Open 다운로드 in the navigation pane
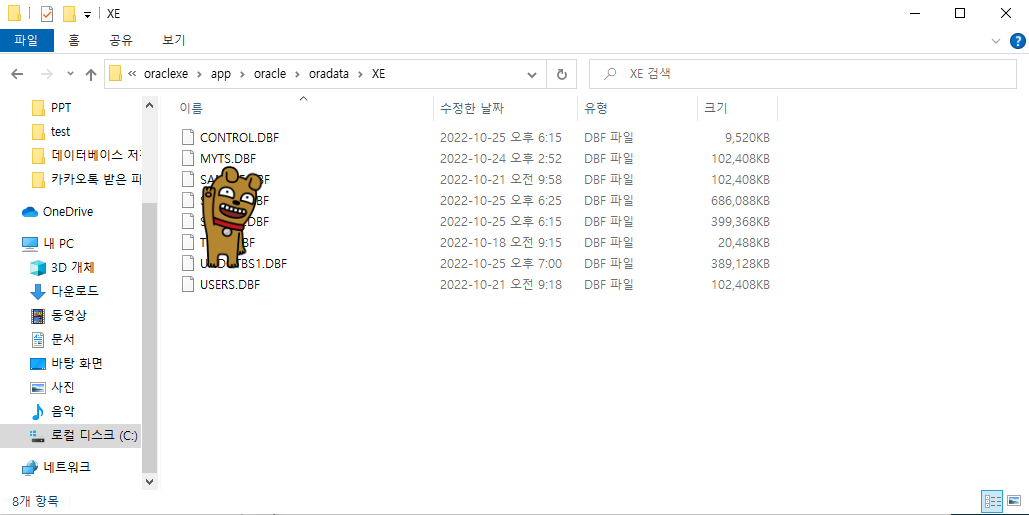Image resolution: width=1029 pixels, height=515 pixels. (x=74, y=291)
